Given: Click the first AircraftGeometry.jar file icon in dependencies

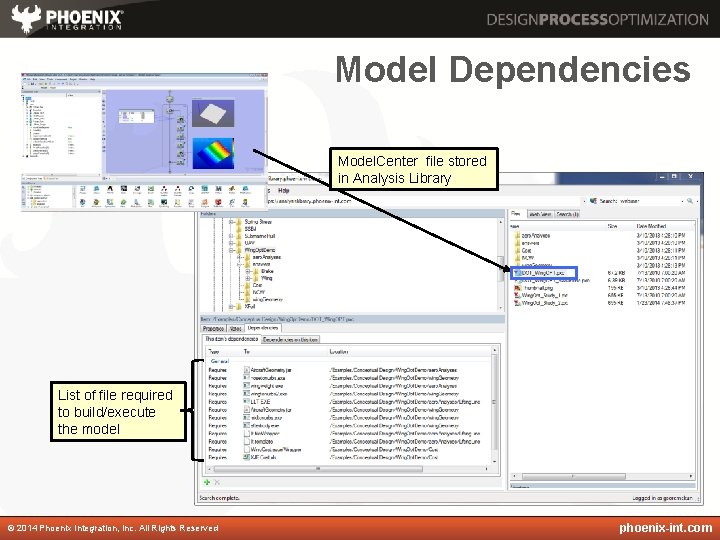Looking at the screenshot, I should click(247, 370).
